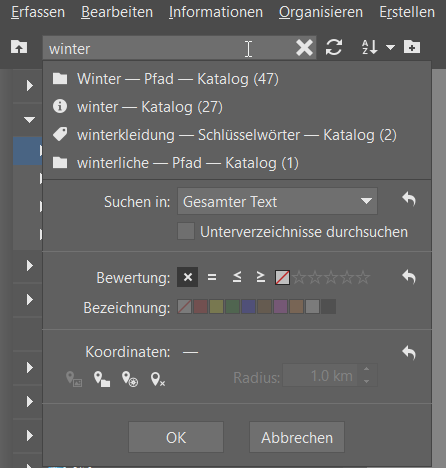Screen dimensions: 446x468
Task: Select the less-than-or-equal rating comparison
Action: pyautogui.click(x=237, y=277)
